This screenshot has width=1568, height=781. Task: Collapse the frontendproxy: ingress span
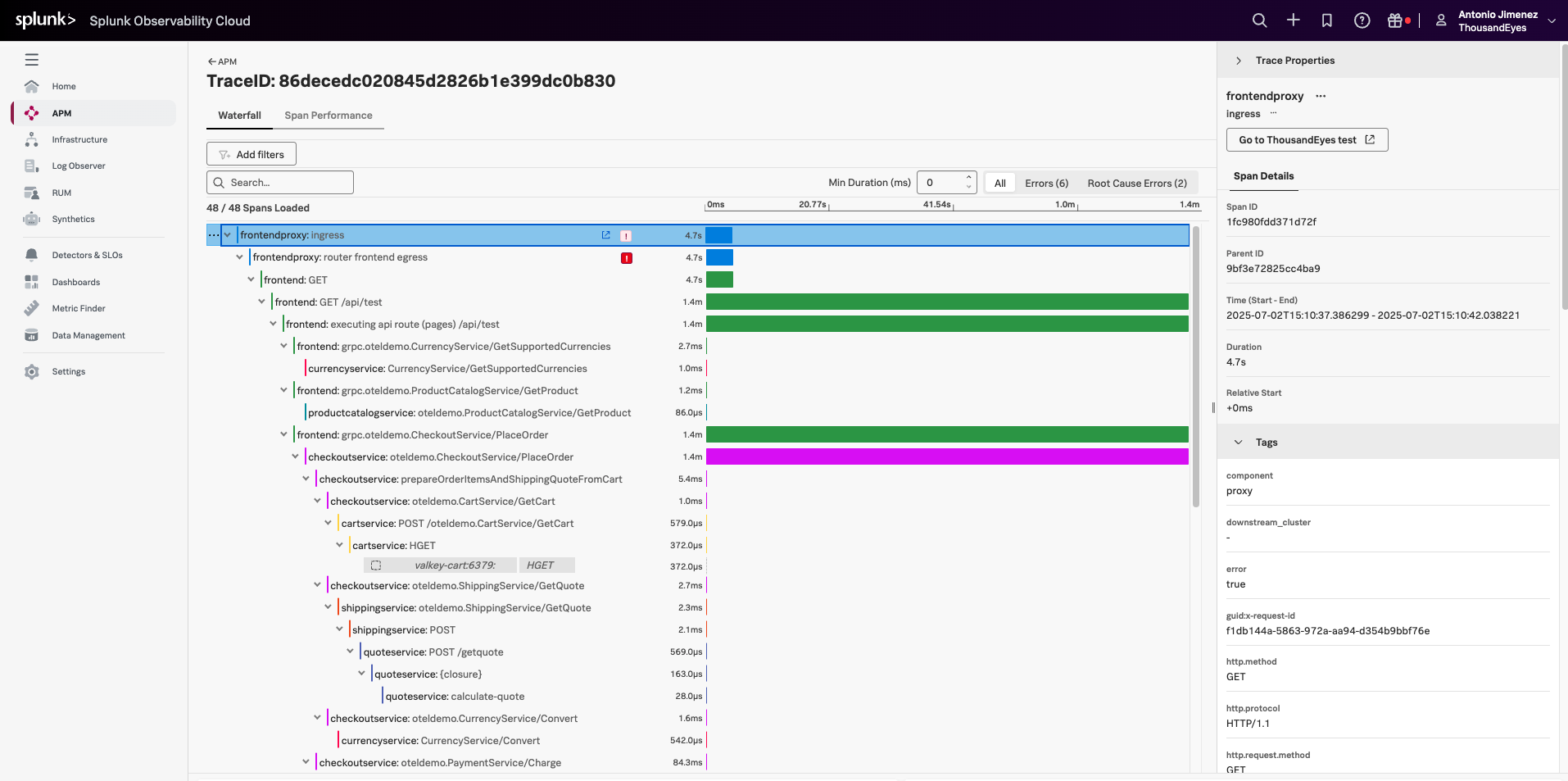coord(228,235)
